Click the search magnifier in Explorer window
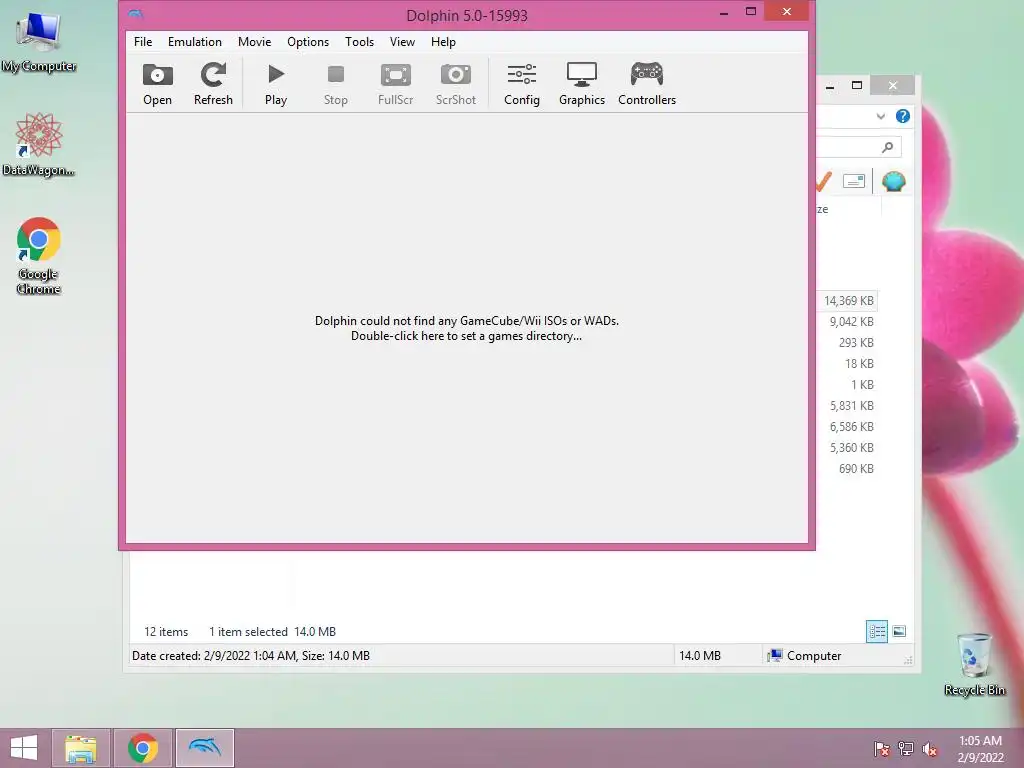The height and width of the screenshot is (768, 1024). point(887,148)
